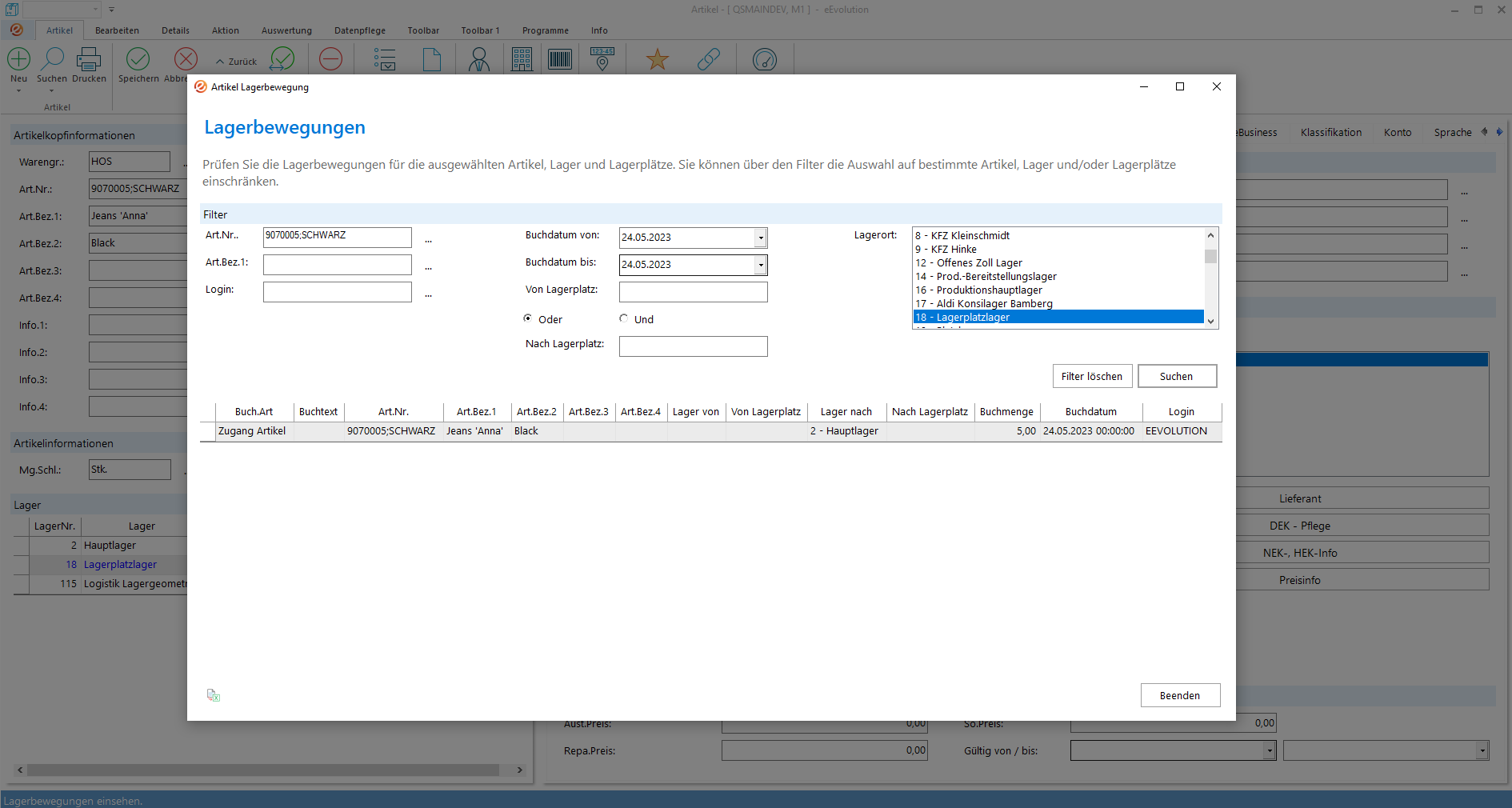Click the barcode toolbar icon

pos(560,59)
